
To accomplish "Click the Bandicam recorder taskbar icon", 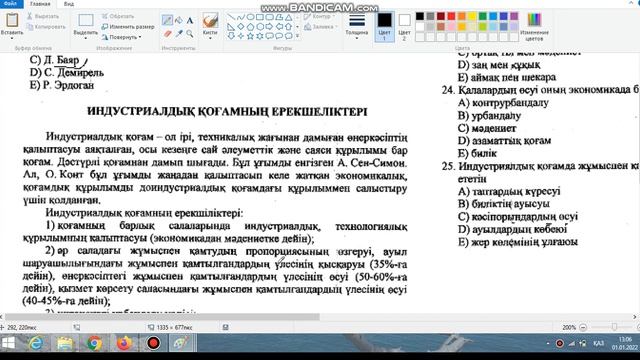I will [x=153, y=343].
